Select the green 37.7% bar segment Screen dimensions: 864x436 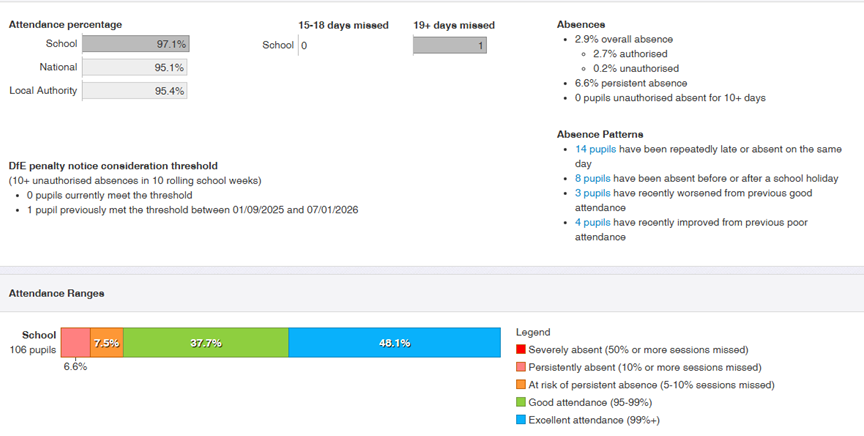206,342
